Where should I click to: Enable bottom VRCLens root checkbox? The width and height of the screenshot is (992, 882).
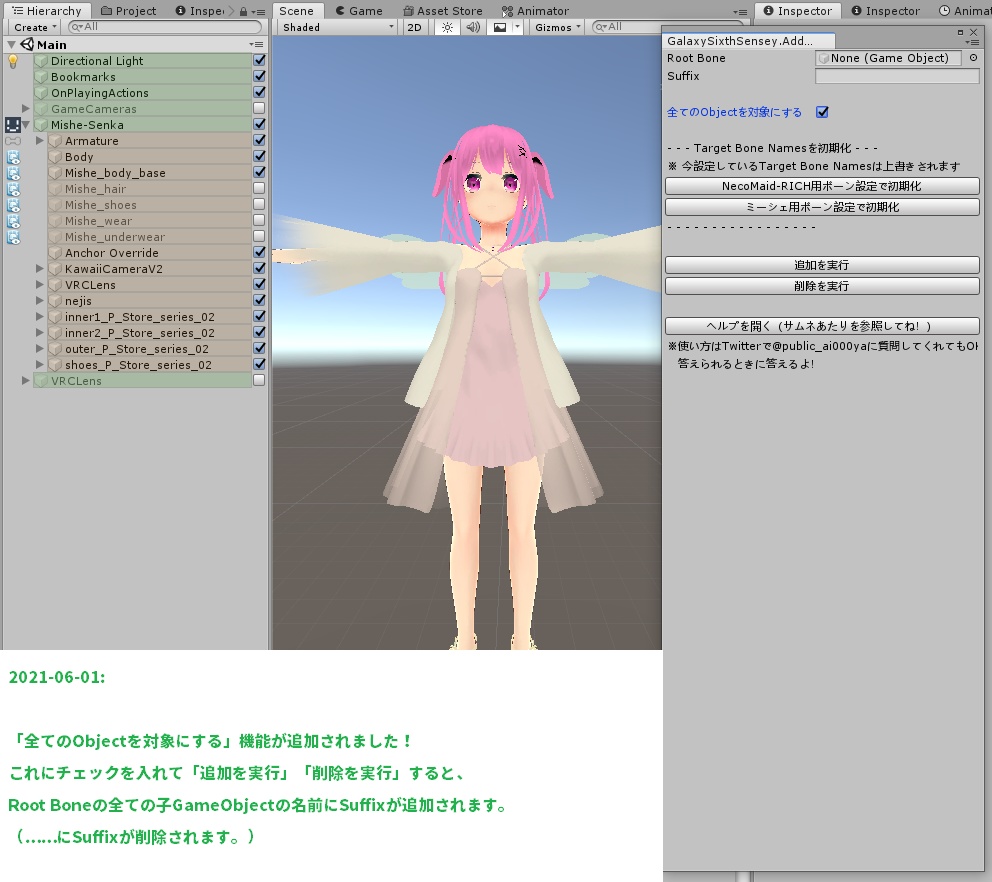[259, 380]
